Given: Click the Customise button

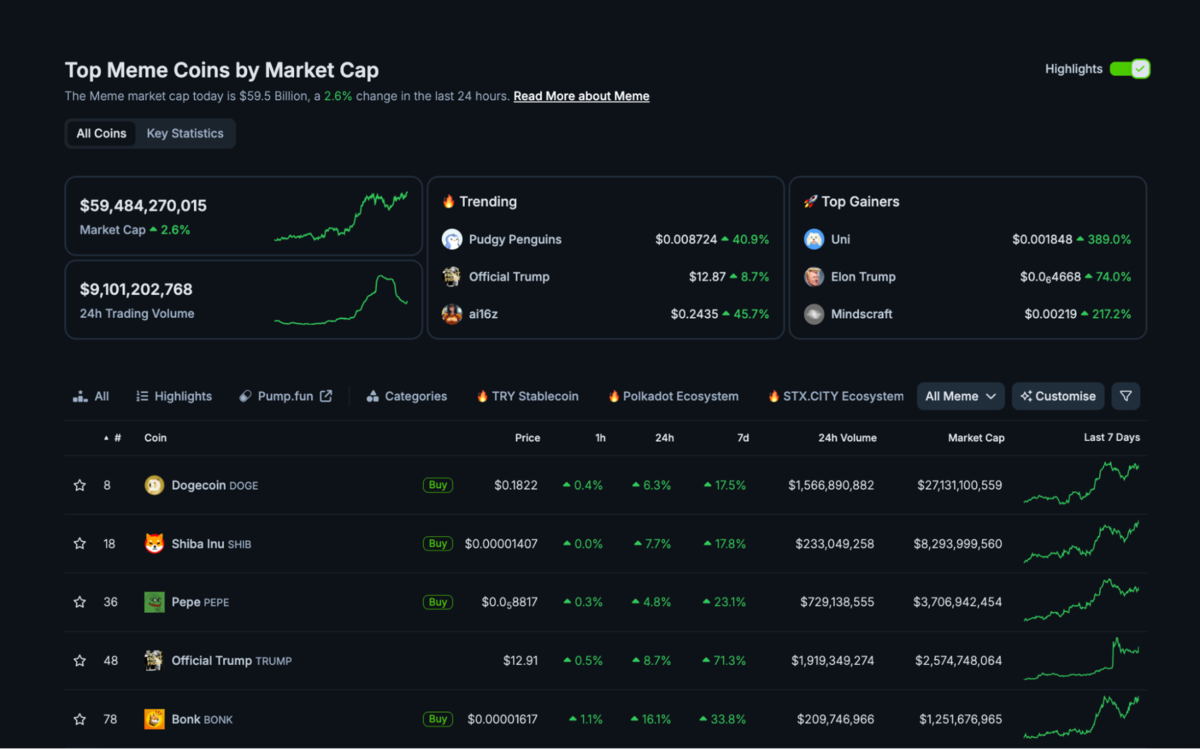Looking at the screenshot, I should (x=1058, y=396).
